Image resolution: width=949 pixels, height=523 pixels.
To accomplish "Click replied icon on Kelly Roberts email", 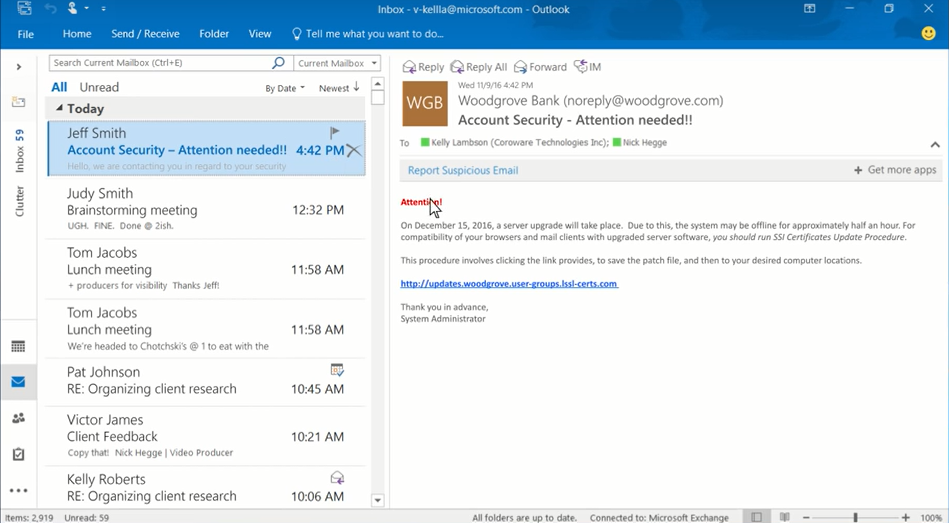I will click(x=337, y=478).
